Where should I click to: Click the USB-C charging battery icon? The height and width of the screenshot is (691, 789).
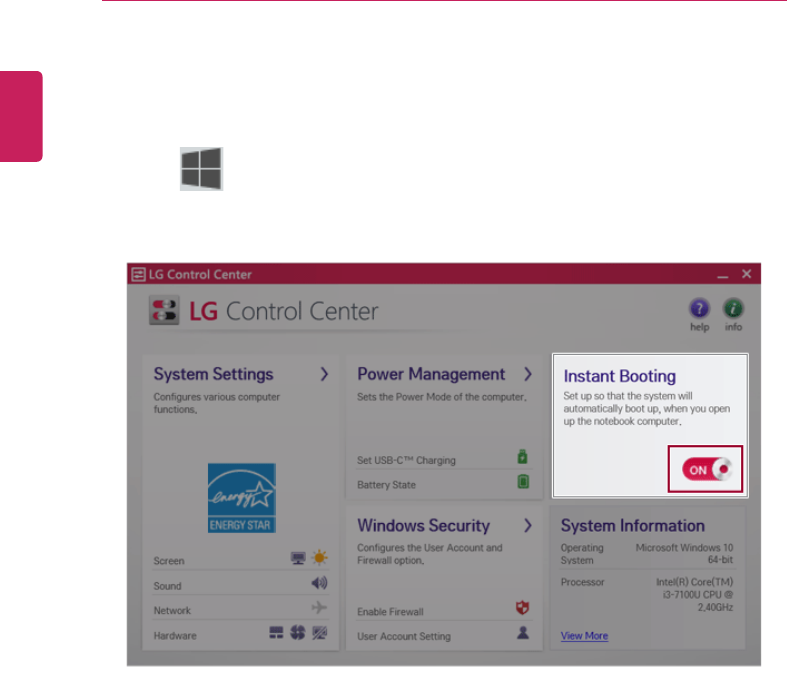[522, 457]
